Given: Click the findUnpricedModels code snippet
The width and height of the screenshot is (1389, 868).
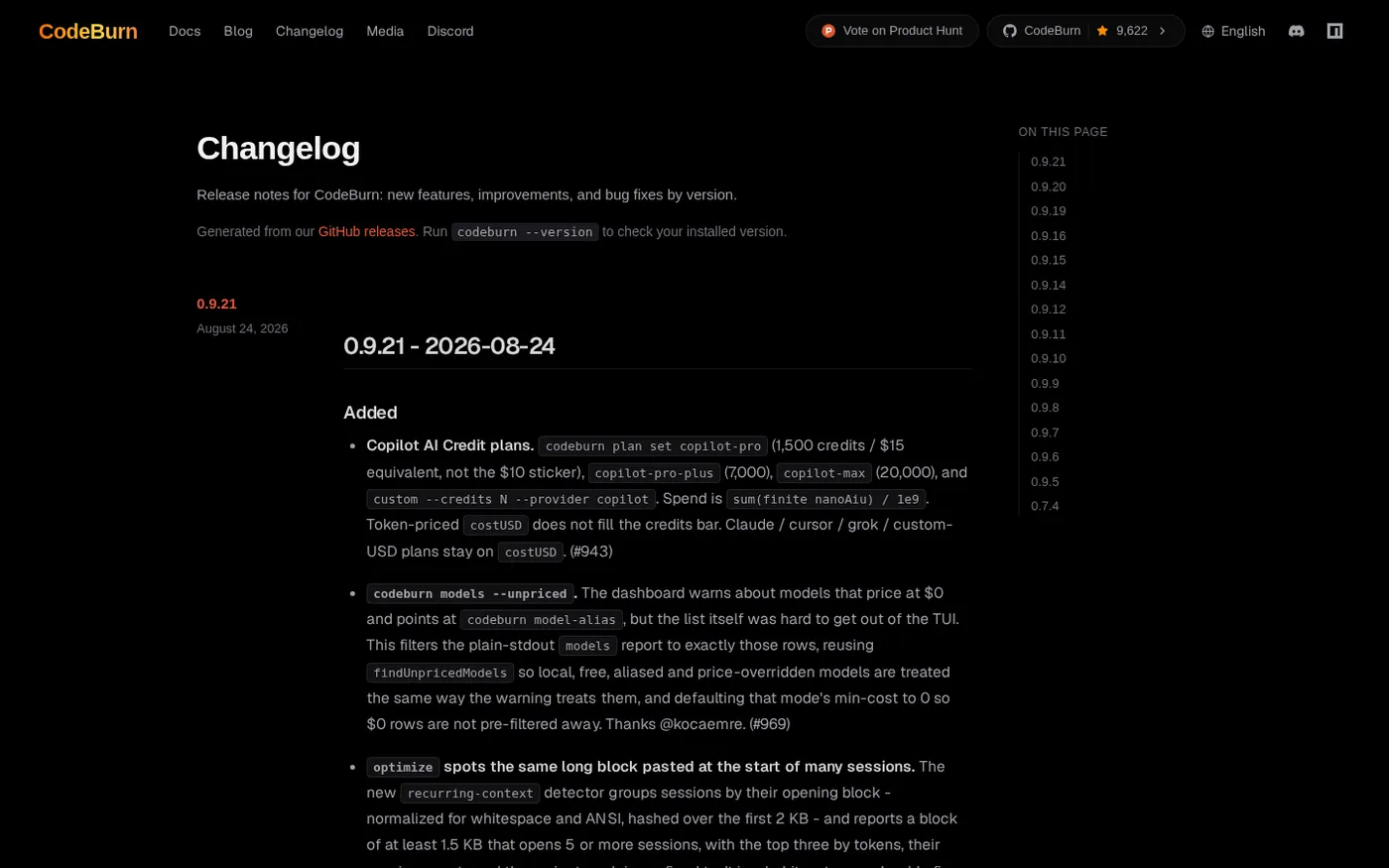Looking at the screenshot, I should (x=441, y=673).
